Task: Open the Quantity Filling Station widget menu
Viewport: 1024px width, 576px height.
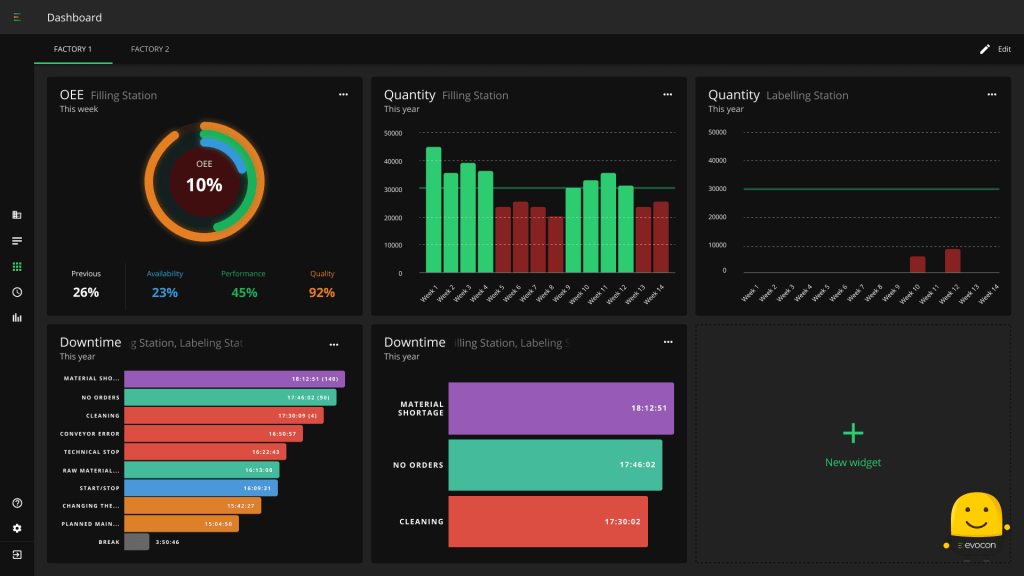Action: [667, 94]
